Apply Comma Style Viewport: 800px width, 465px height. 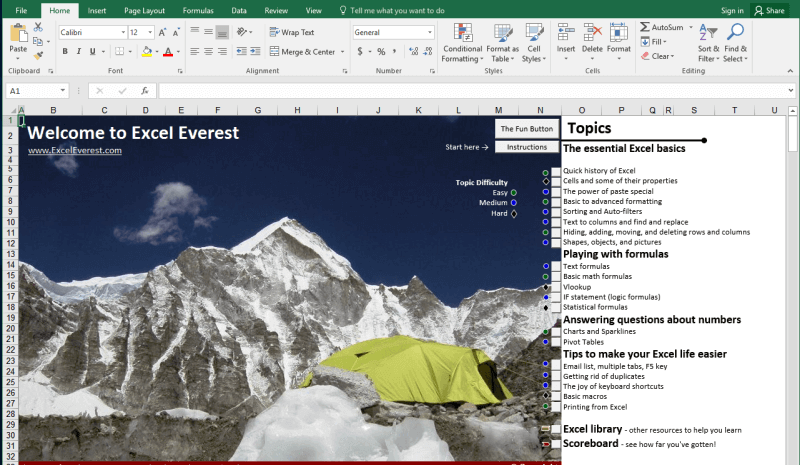(394, 52)
